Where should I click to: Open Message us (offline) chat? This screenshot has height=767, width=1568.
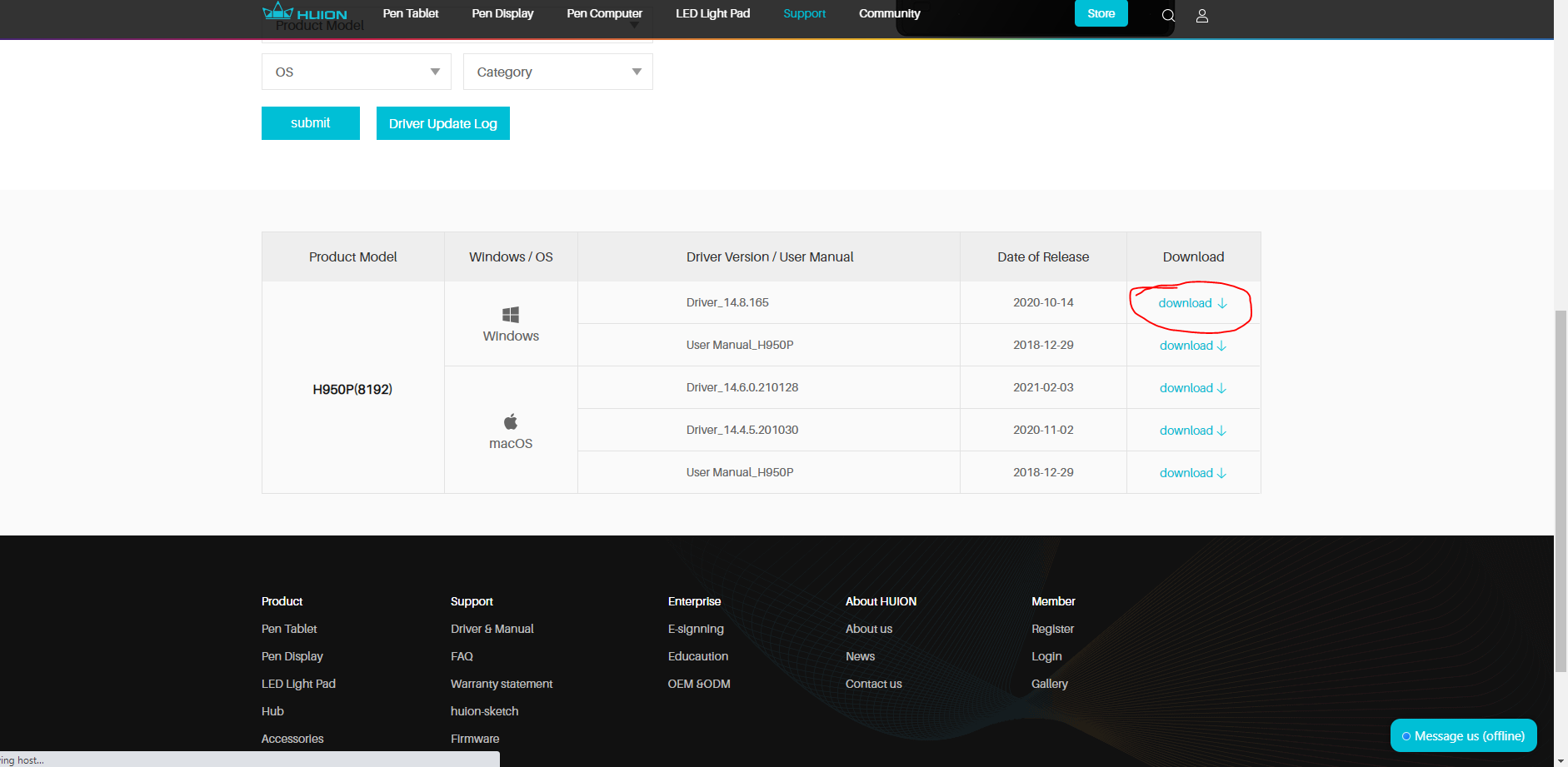tap(1463, 736)
